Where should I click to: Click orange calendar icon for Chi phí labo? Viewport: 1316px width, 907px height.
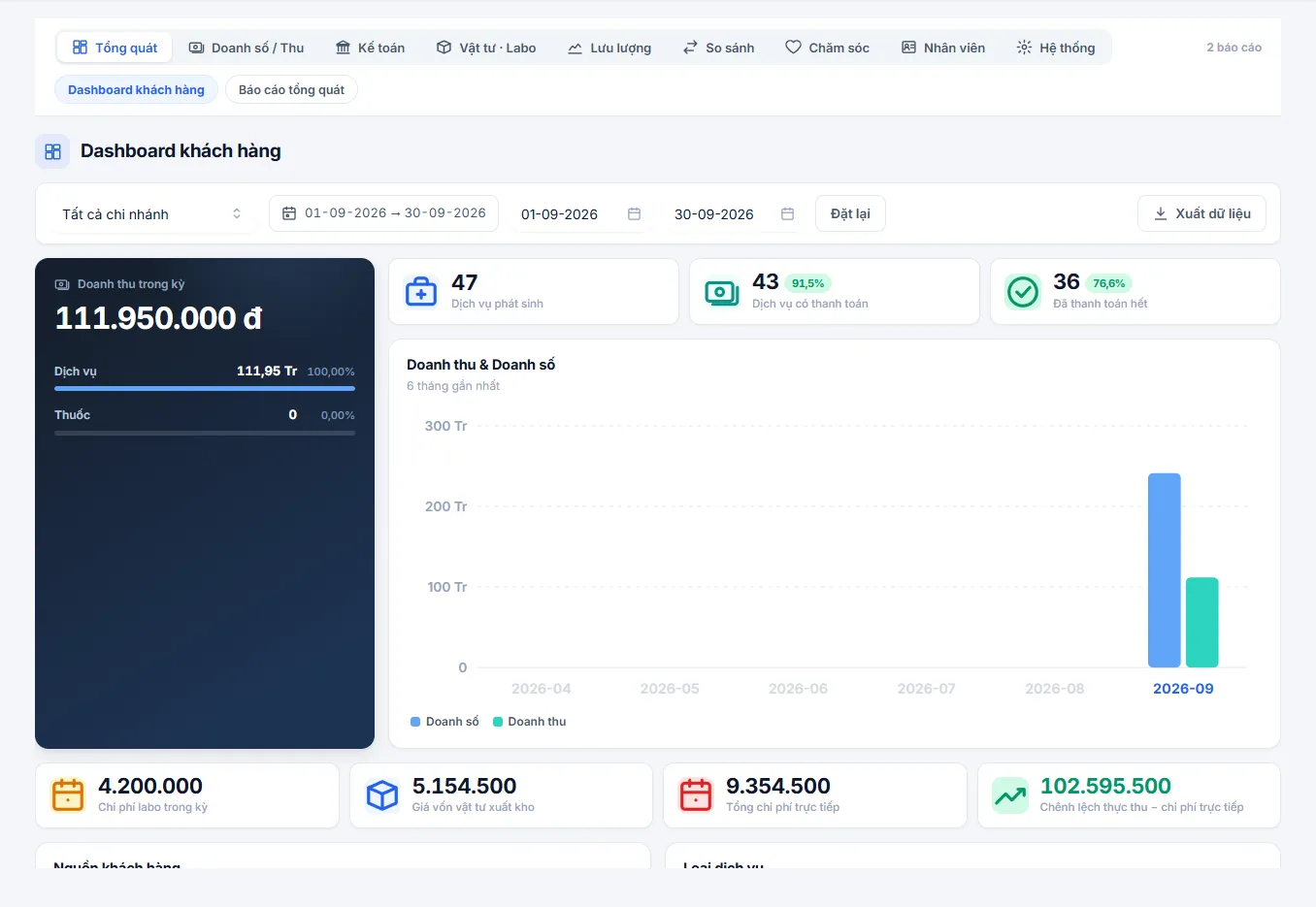tap(68, 795)
